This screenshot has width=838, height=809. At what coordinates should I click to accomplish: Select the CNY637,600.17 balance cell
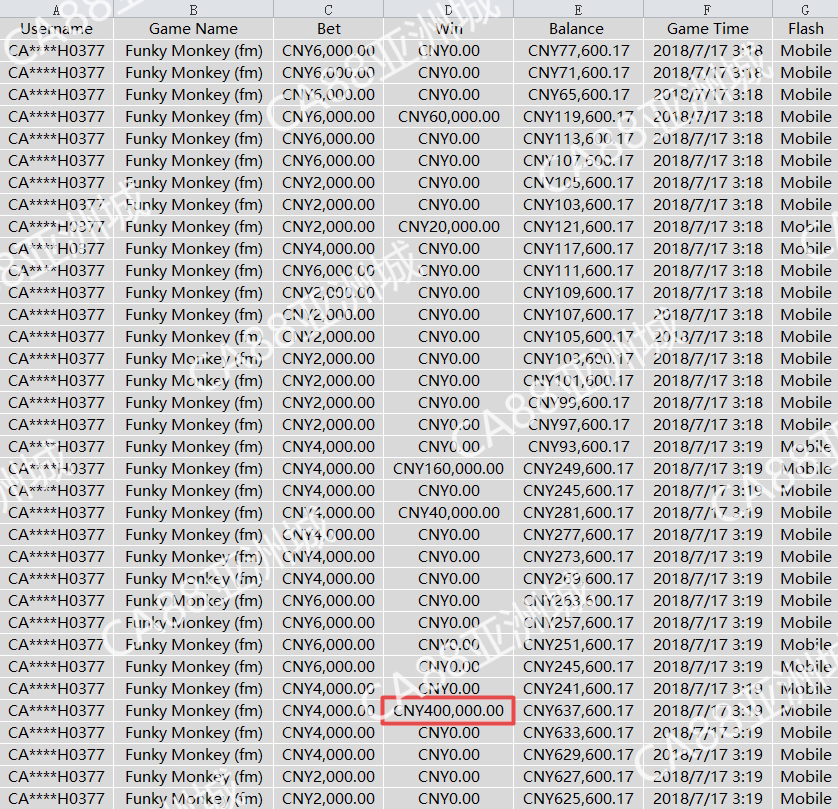click(x=578, y=711)
